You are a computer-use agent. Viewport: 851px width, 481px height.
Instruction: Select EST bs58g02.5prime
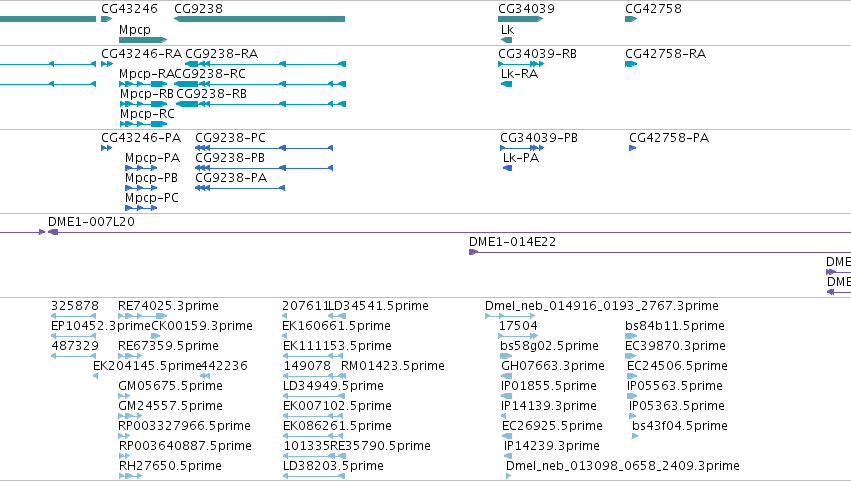549,346
